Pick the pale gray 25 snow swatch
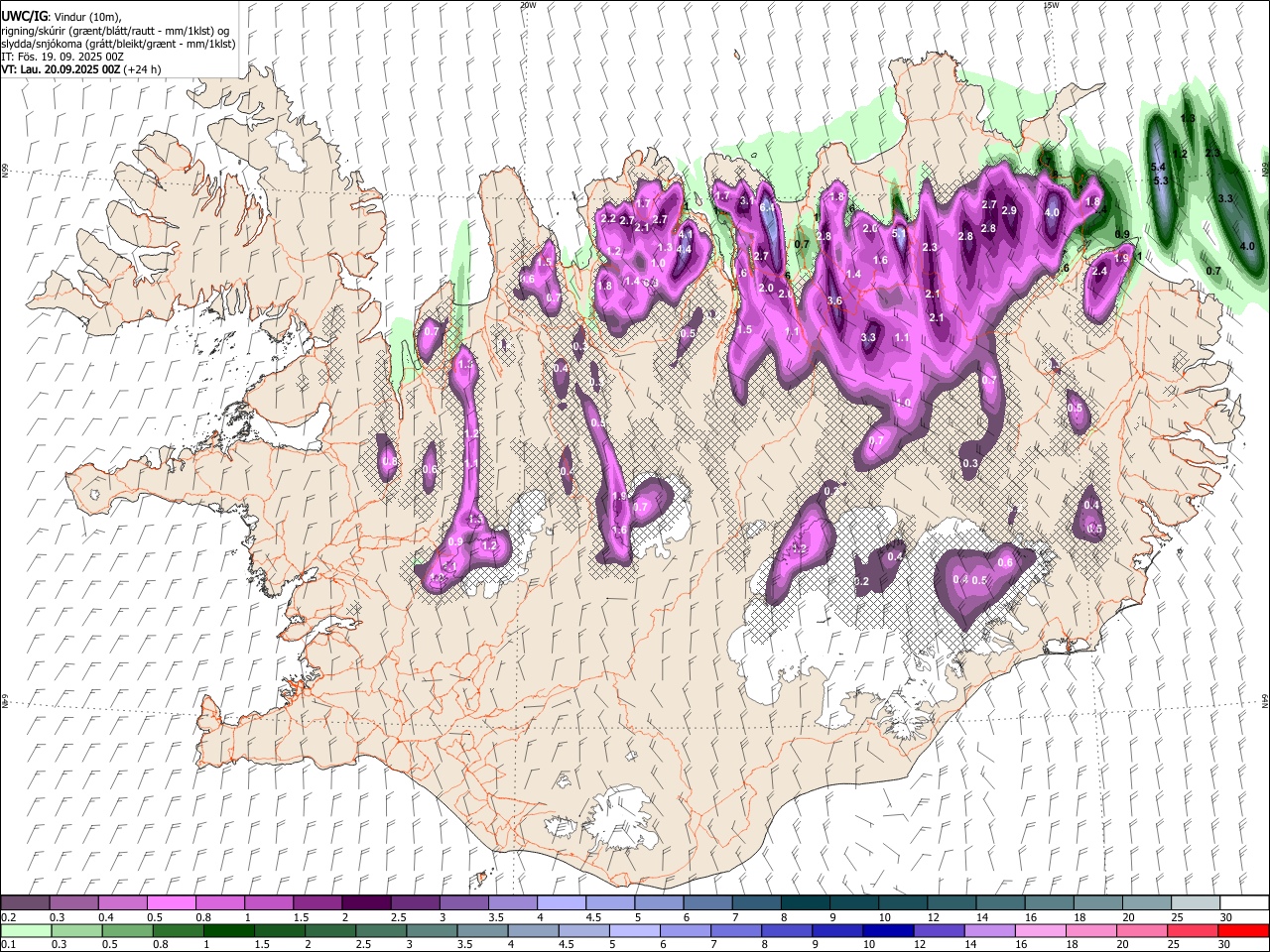The image size is (1270, 952). pyautogui.click(x=1196, y=902)
